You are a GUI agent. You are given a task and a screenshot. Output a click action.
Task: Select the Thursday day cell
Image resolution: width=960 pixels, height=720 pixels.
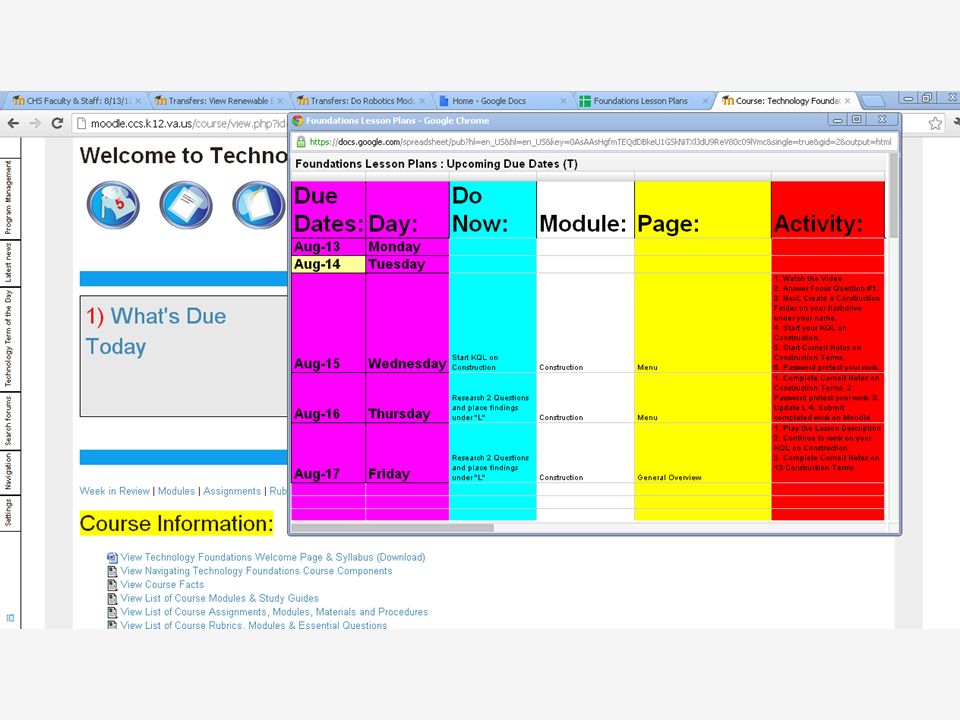click(407, 398)
